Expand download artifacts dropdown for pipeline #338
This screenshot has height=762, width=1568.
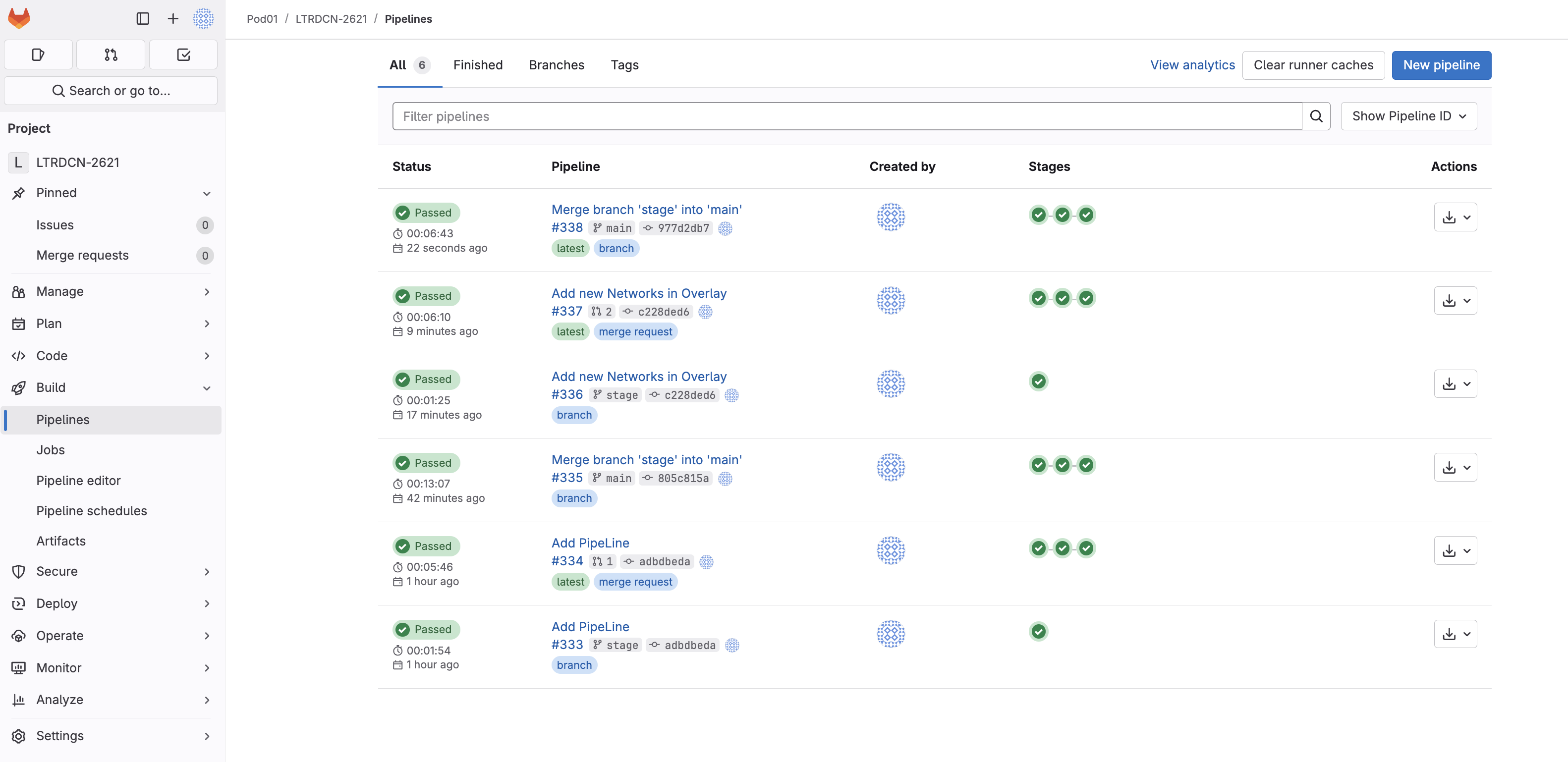coord(1455,218)
